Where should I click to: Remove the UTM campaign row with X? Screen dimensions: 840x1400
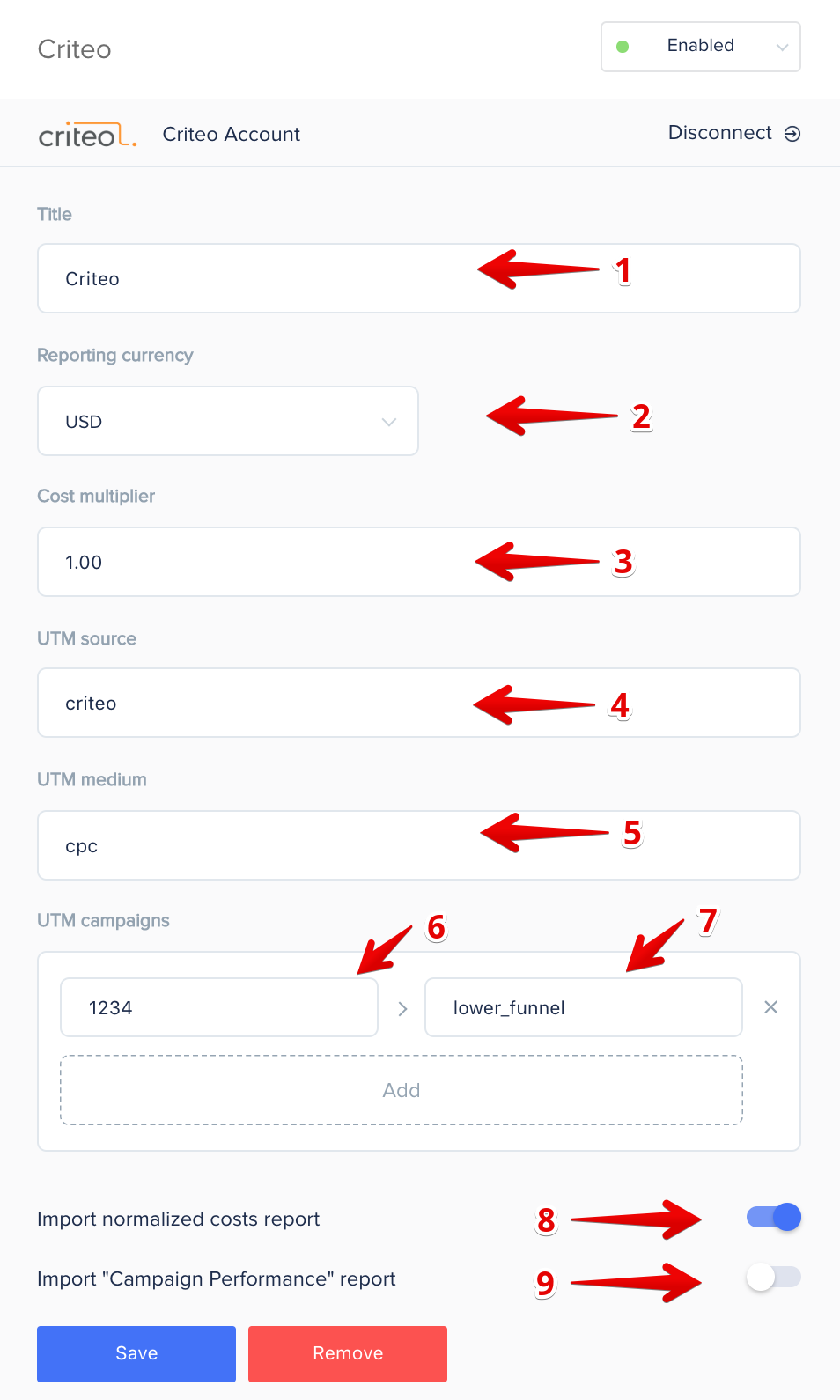coord(771,1007)
